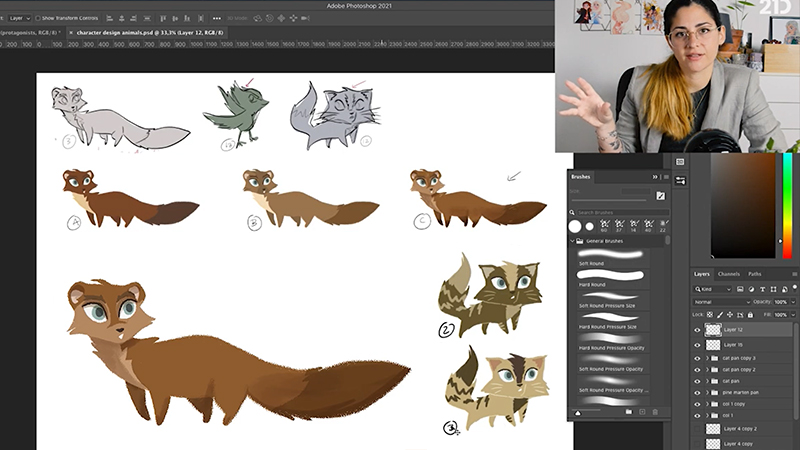Click the vertical hue spectrum slider
Image resolution: width=800 pixels, height=450 pixels.
pos(787,205)
